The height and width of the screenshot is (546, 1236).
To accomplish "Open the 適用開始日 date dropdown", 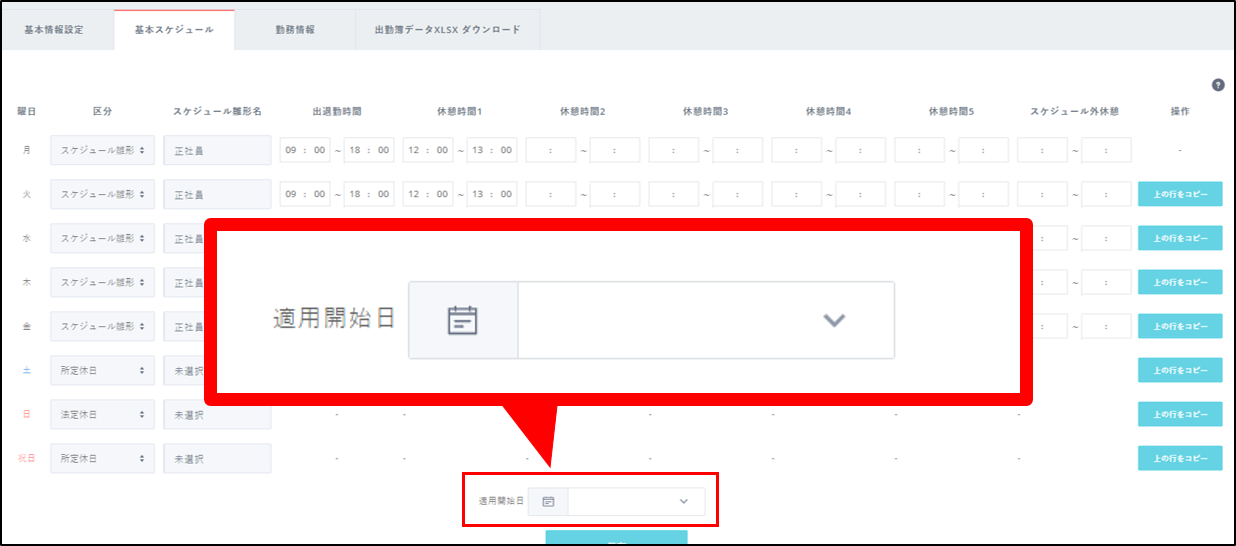I will 636,502.
